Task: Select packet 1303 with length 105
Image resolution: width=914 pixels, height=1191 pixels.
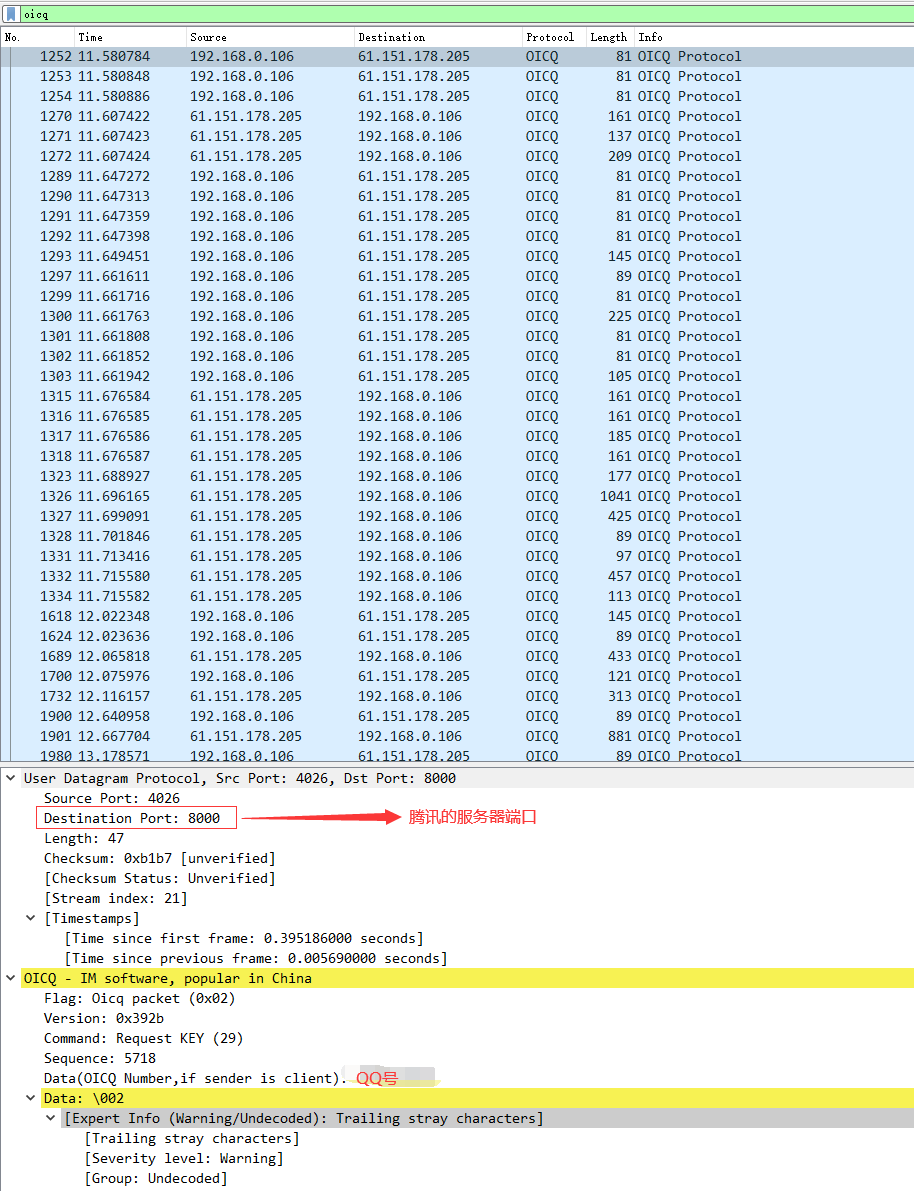Action: [x=457, y=376]
